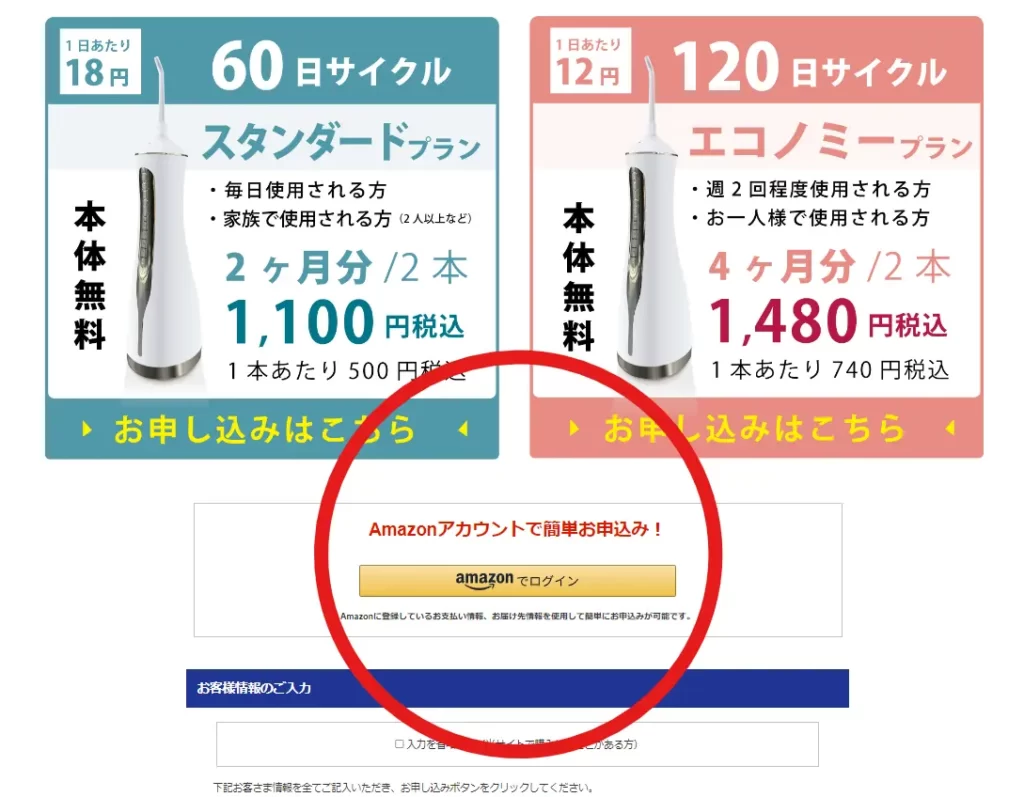Screen dimensions: 1024x797
Task: Tick the 入力を省略 checkbox
Action: 399,744
